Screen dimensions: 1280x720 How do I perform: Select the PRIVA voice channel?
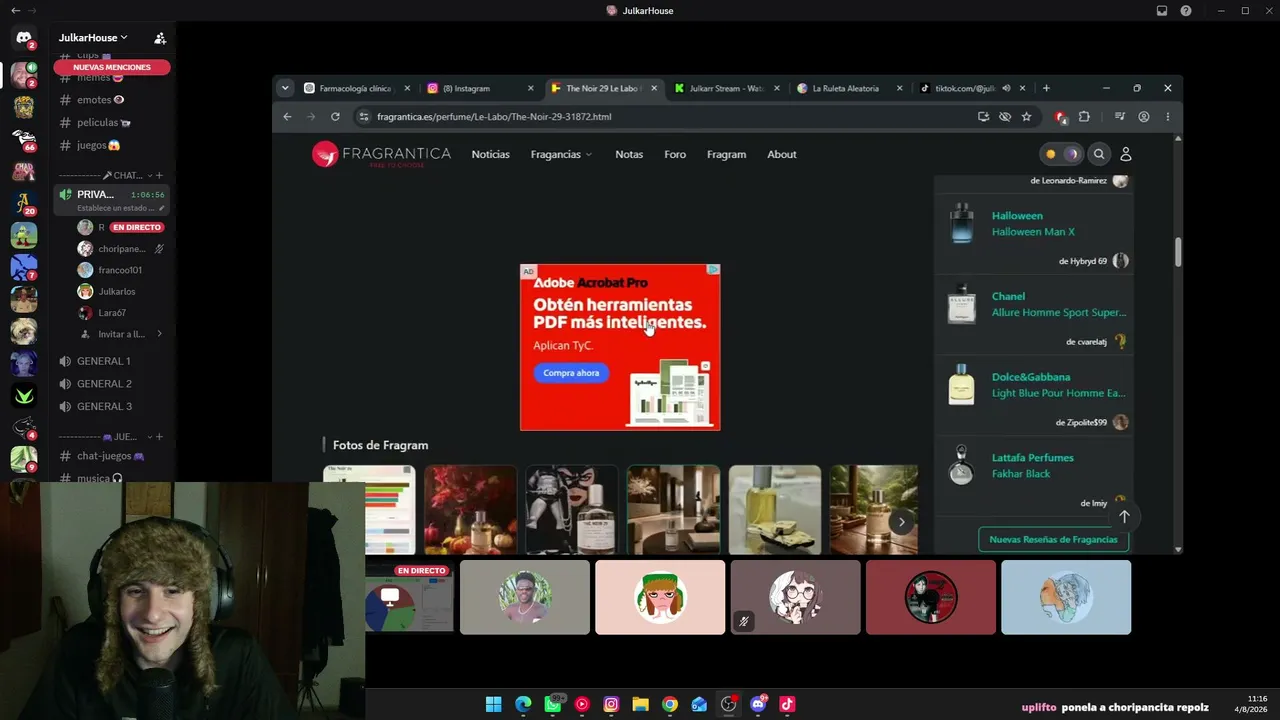coord(111,200)
